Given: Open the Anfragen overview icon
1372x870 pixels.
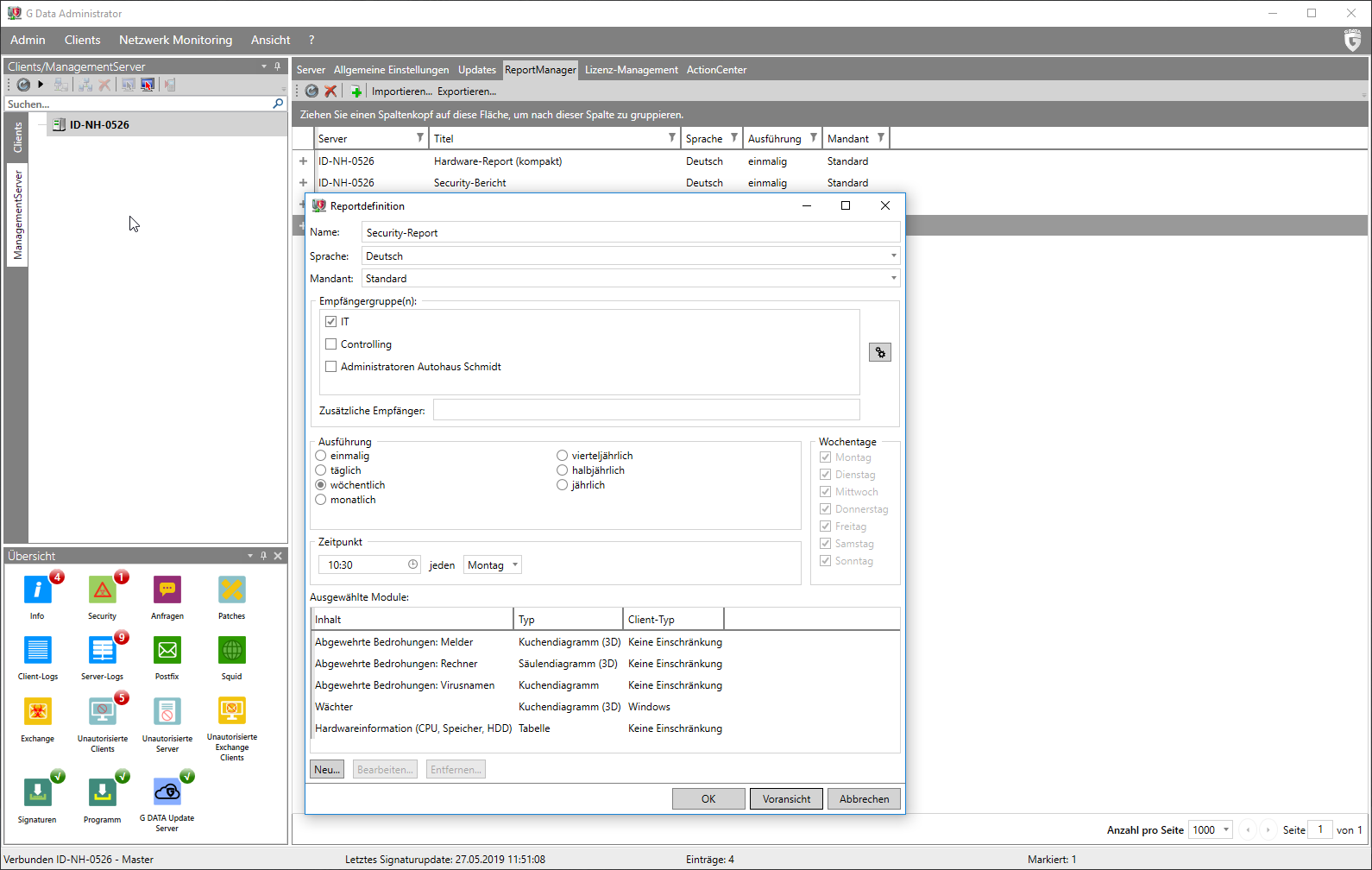Looking at the screenshot, I should 167,590.
